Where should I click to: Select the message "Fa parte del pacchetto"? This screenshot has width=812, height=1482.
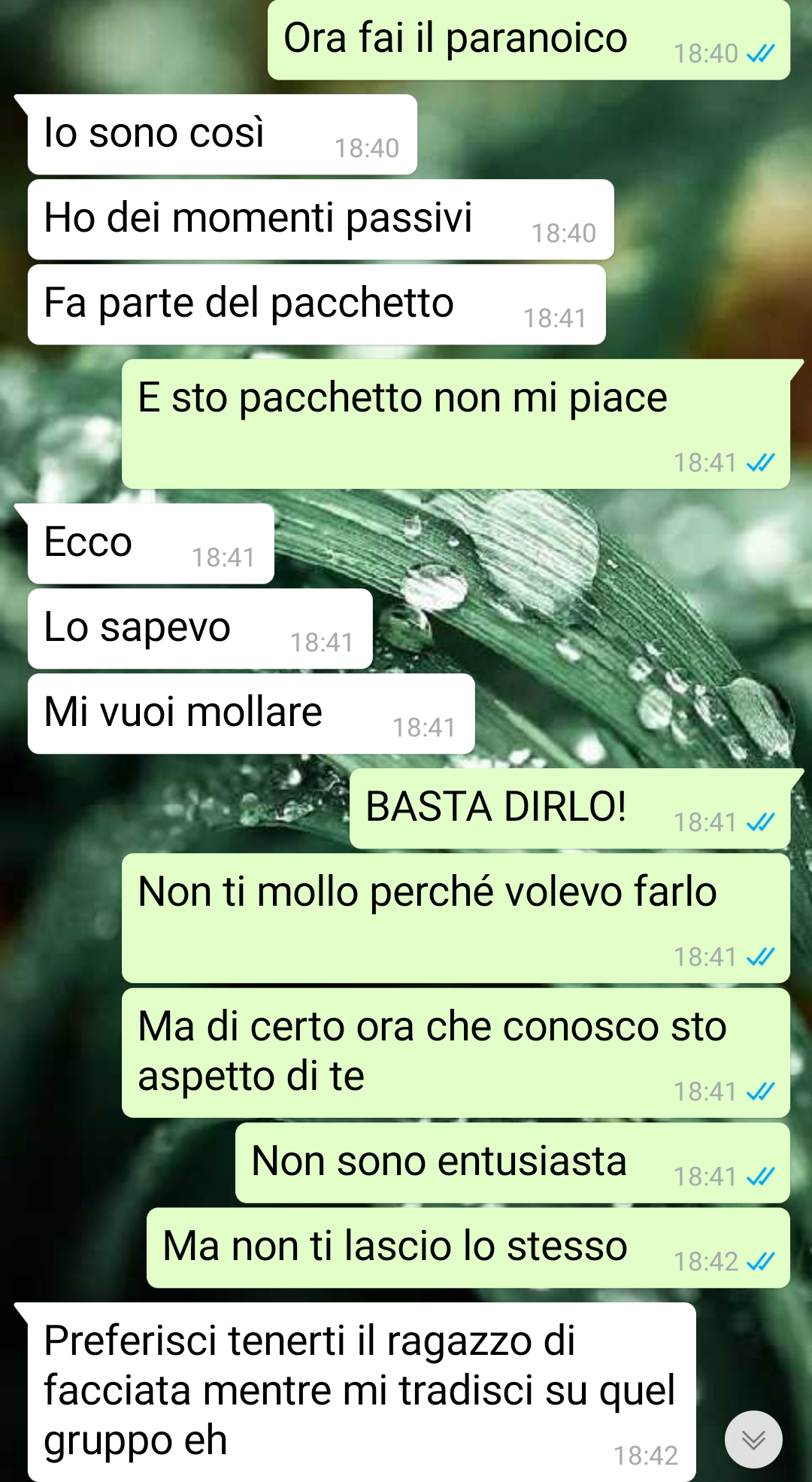coord(317,305)
